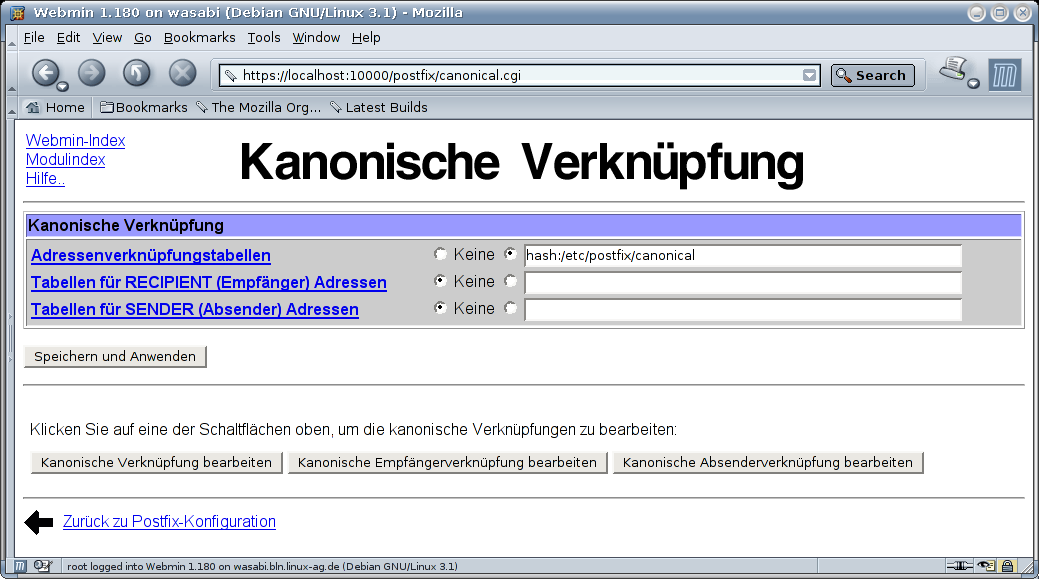Click the SENDER tables text field

pyautogui.click(x=743, y=310)
